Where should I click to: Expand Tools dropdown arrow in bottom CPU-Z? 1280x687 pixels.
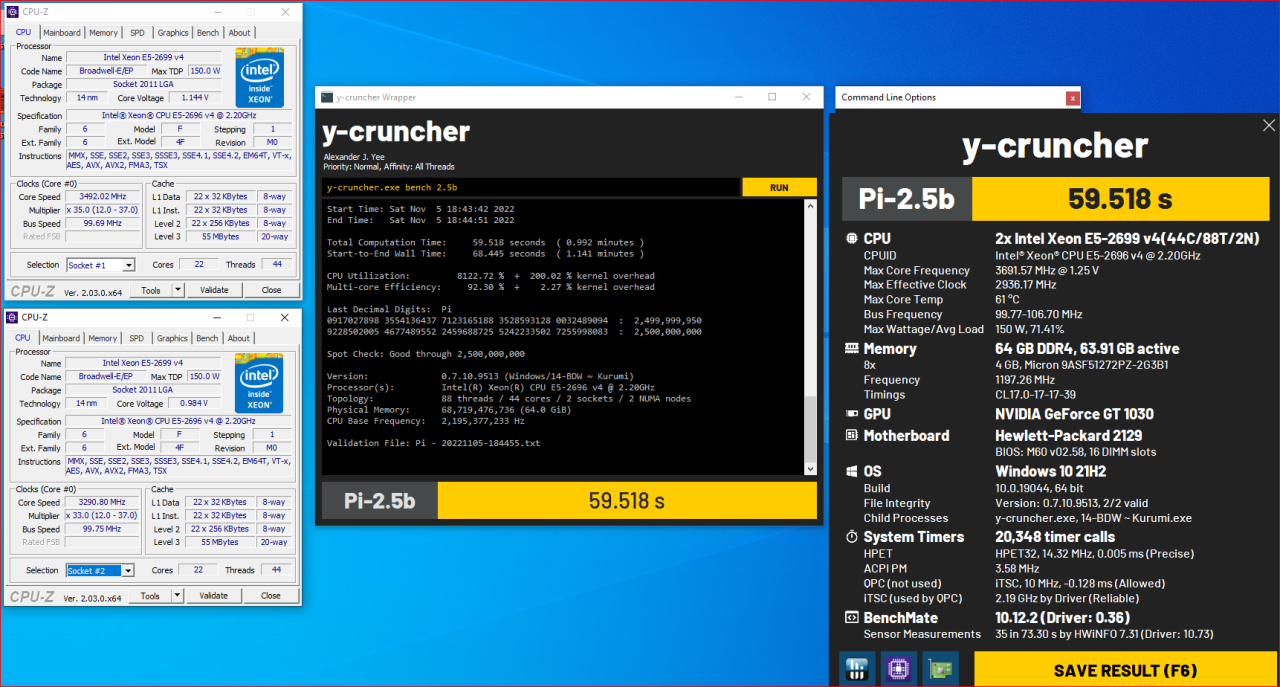pos(178,596)
